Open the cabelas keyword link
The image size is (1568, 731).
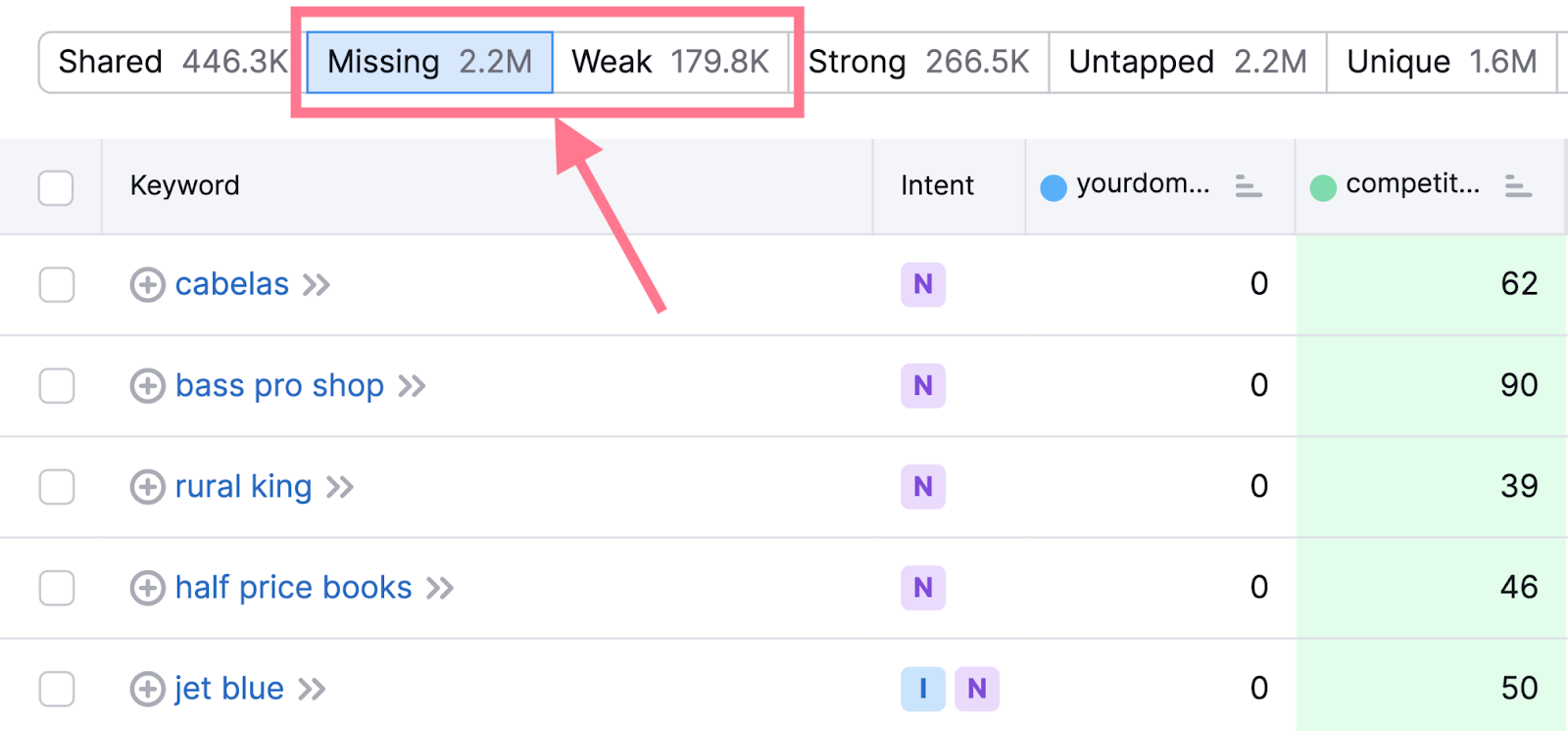(231, 285)
